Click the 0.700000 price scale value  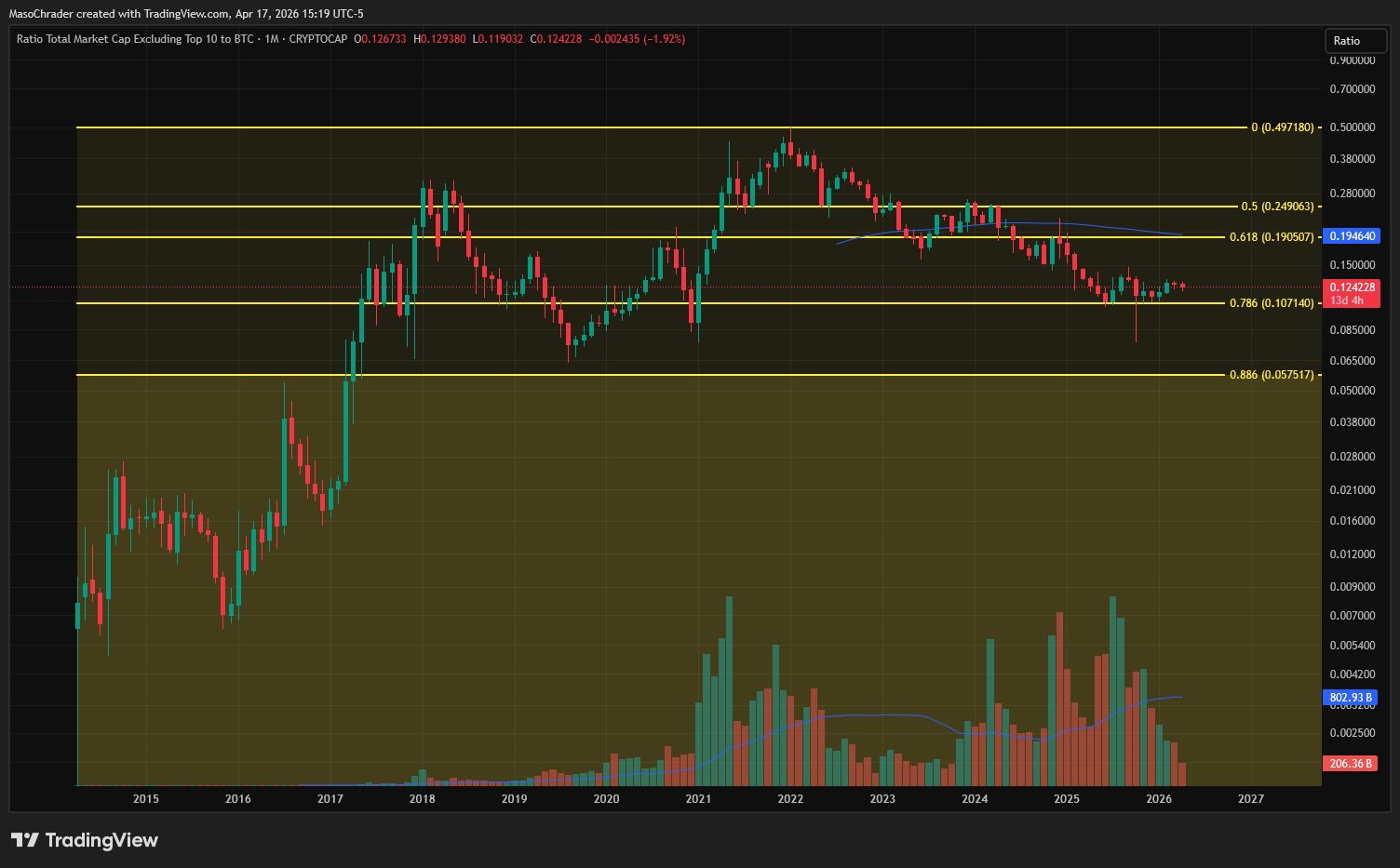tap(1353, 89)
